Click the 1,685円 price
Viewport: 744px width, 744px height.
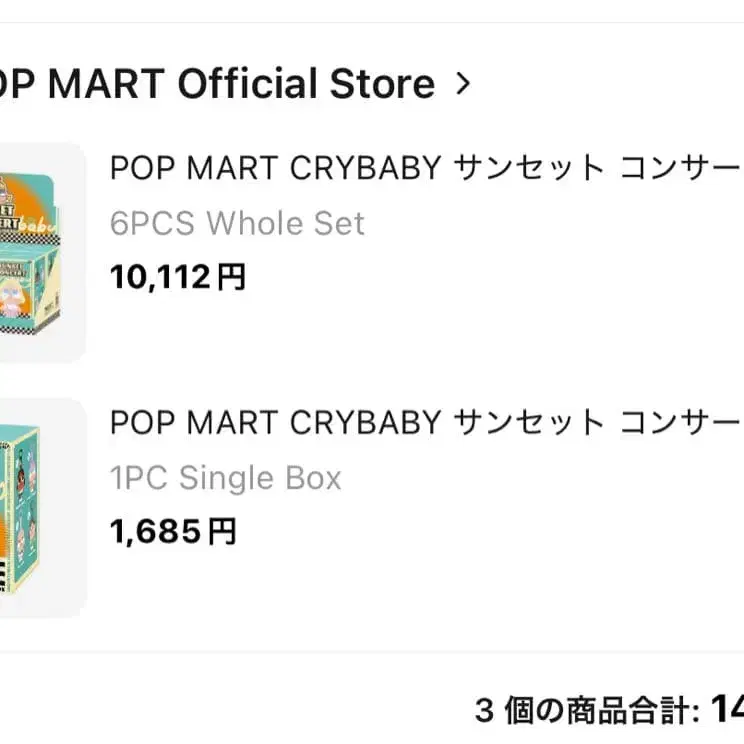point(173,532)
